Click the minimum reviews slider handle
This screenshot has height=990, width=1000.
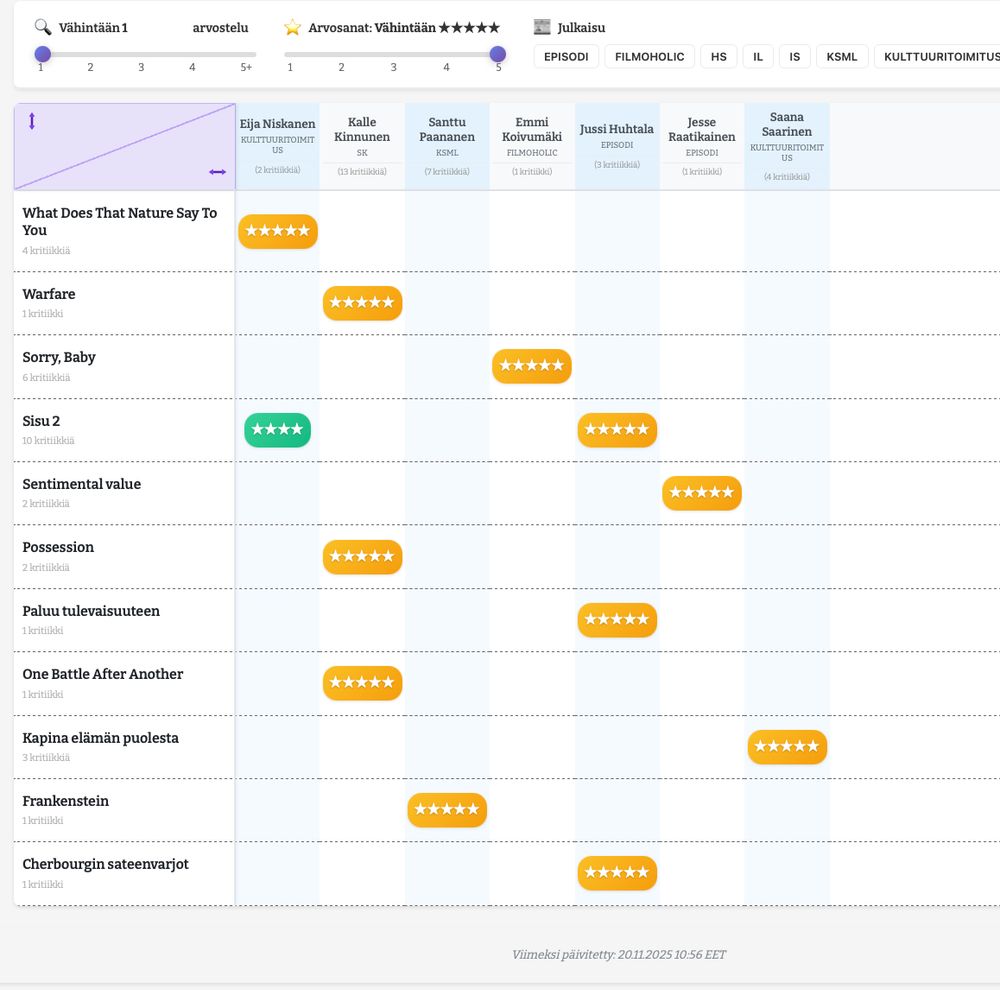43,54
